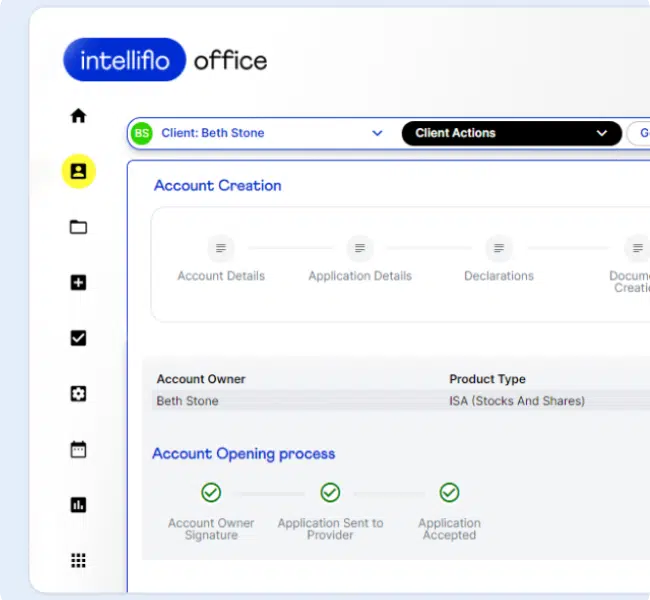The height and width of the screenshot is (600, 650).
Task: Open the Client Actions dropdown
Action: point(512,133)
